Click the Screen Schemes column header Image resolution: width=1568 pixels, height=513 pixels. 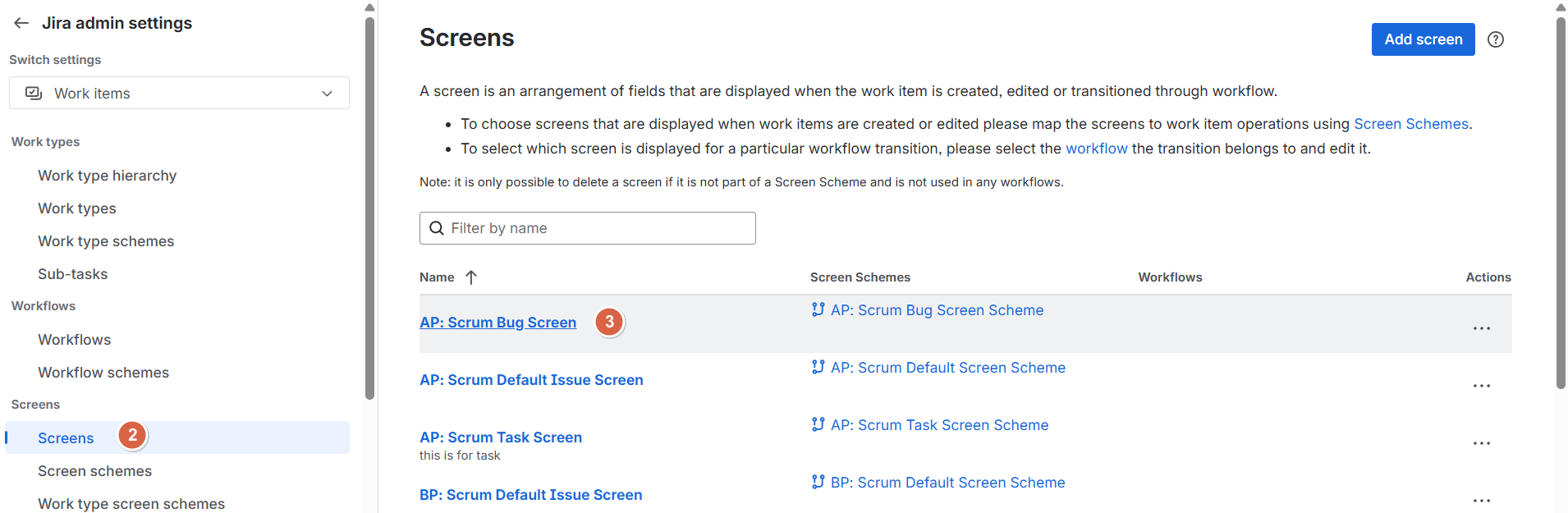coord(860,277)
